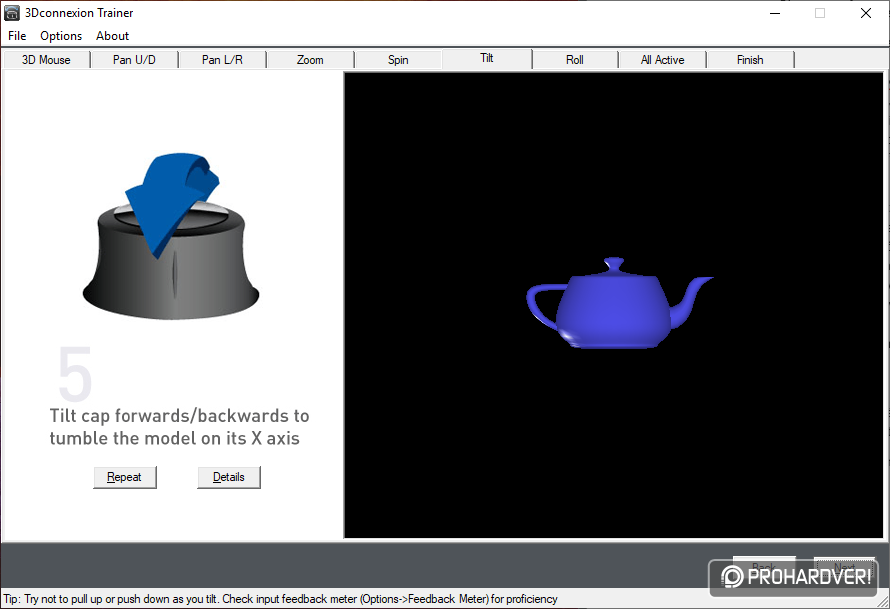Click the Details button
The width and height of the screenshot is (890, 609).
tap(229, 477)
